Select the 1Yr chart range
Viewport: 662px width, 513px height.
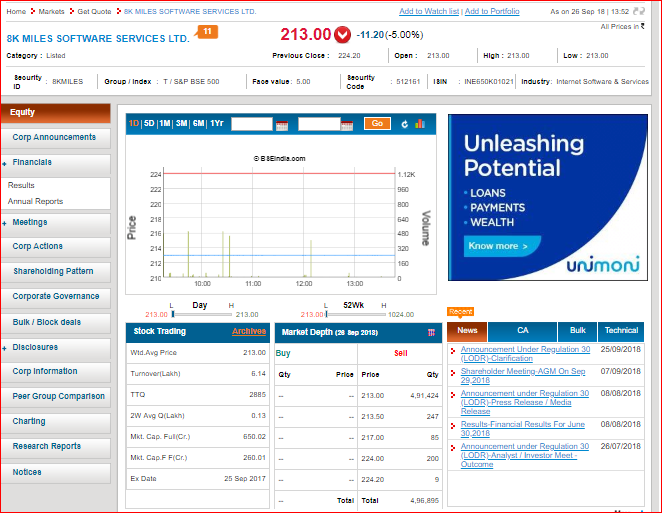[x=216, y=124]
